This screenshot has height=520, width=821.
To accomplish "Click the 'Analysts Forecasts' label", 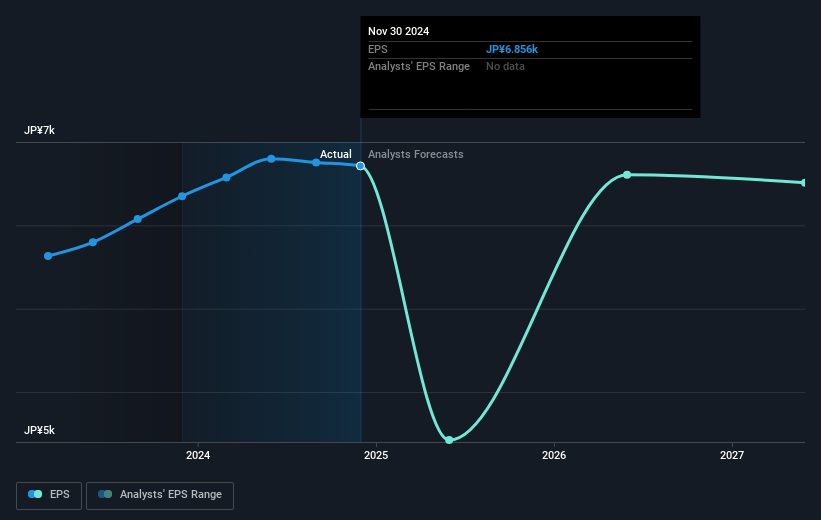I will 416,154.
